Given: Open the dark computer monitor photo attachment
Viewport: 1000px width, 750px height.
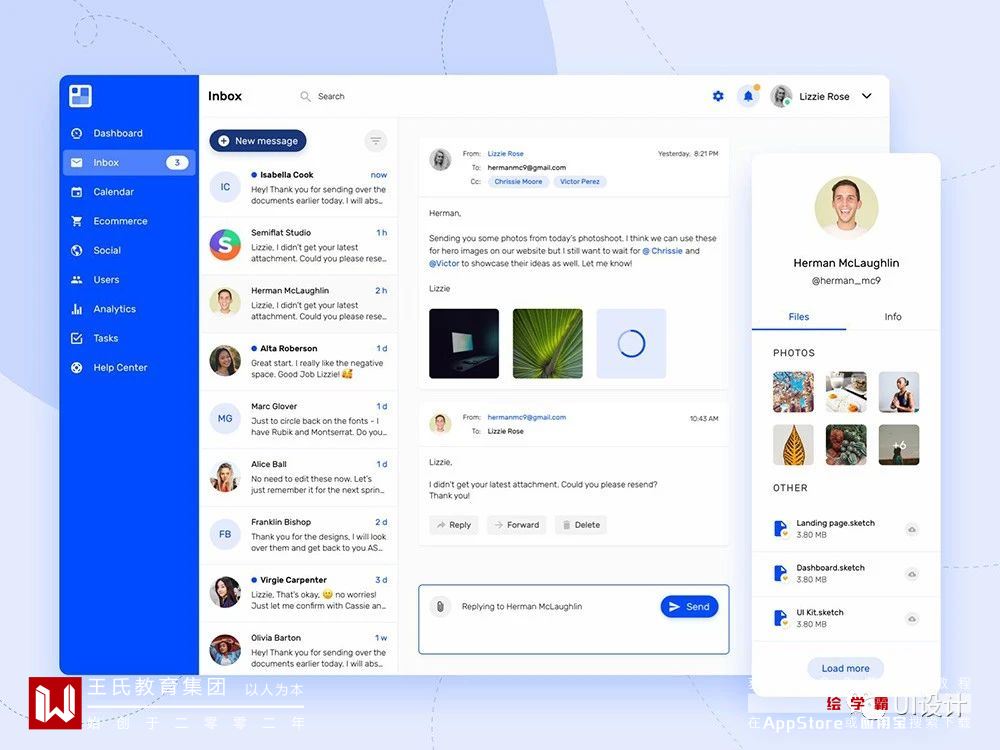Looking at the screenshot, I should pos(464,344).
